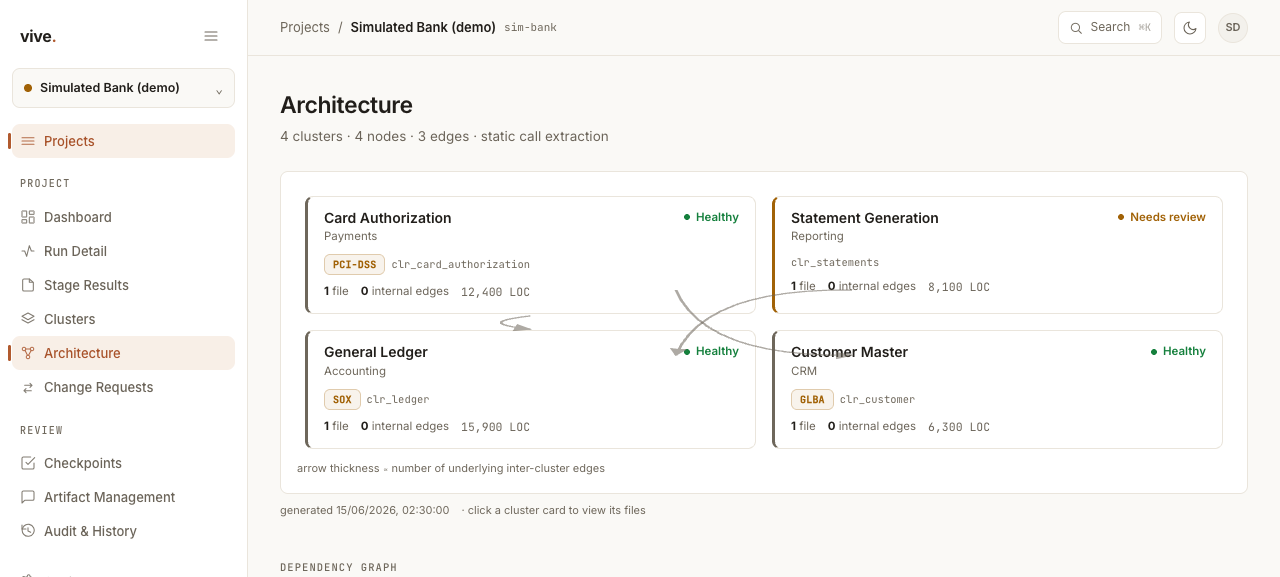Click the Needs review status label
Screen dimensions: 1280x577
pos(1161,217)
